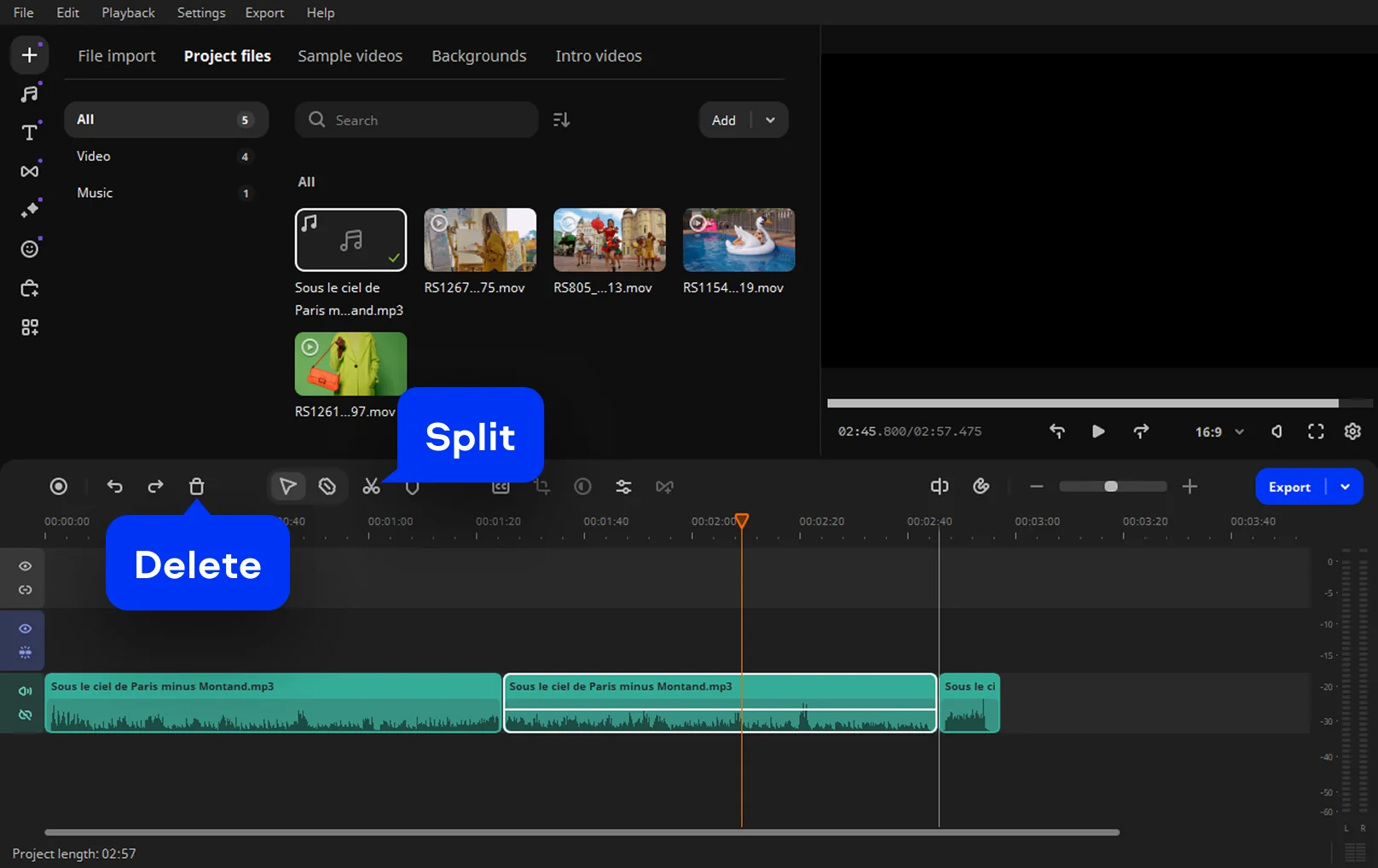Click the timeline zoom slider handle
The width and height of the screenshot is (1378, 868).
click(1110, 486)
